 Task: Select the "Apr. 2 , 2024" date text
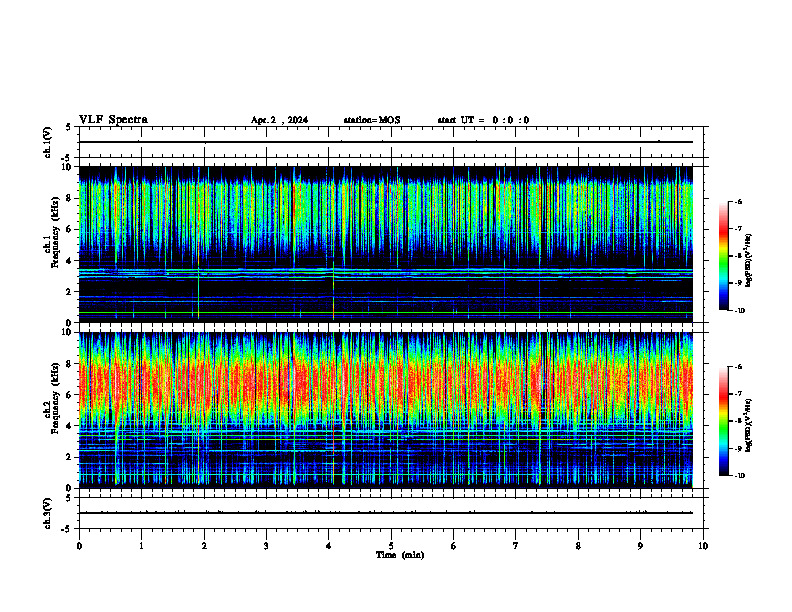tap(279, 120)
